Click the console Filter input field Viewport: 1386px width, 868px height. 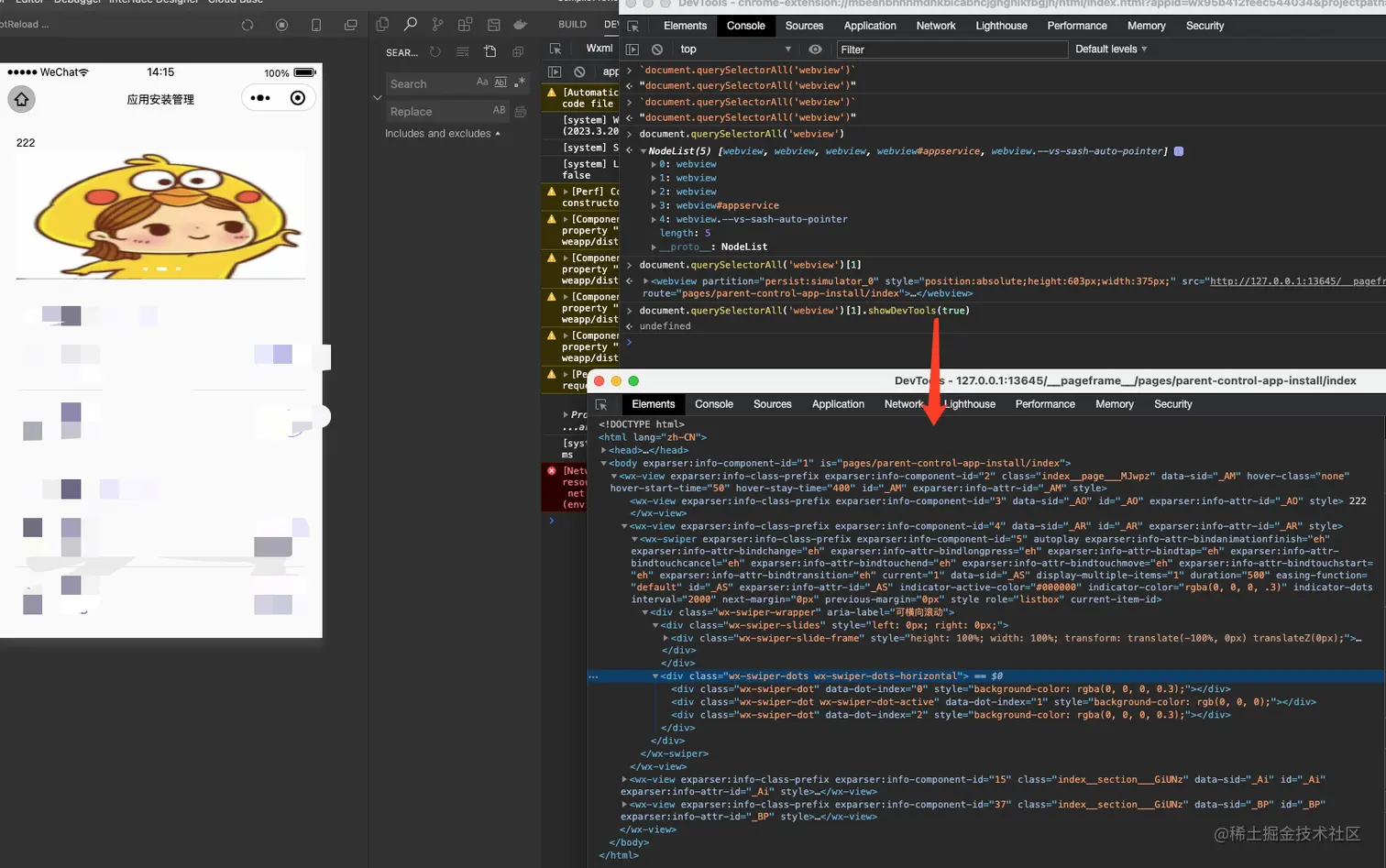[x=951, y=49]
